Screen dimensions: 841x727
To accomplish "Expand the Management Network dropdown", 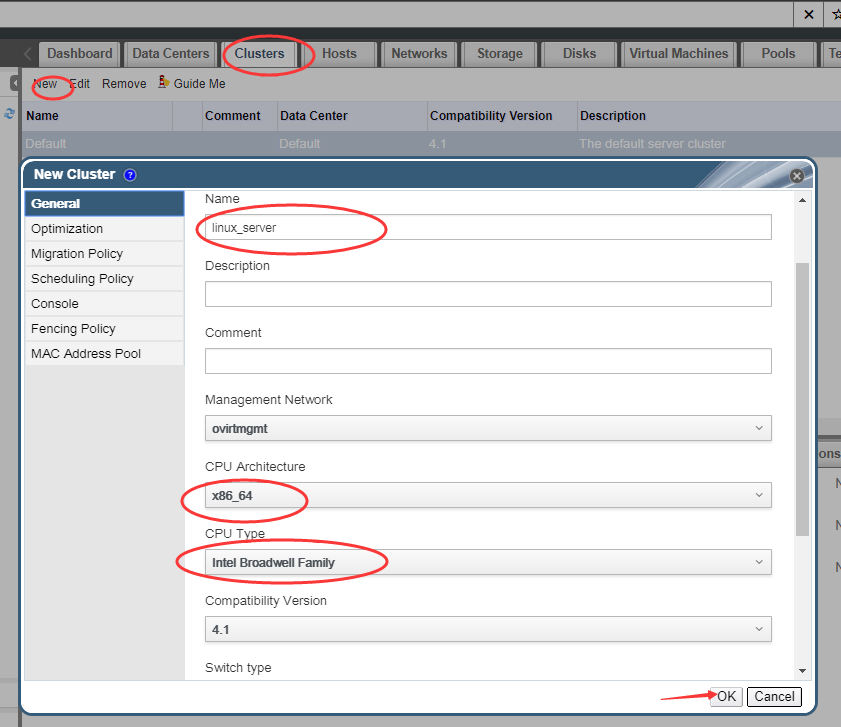I will pyautogui.click(x=488, y=428).
